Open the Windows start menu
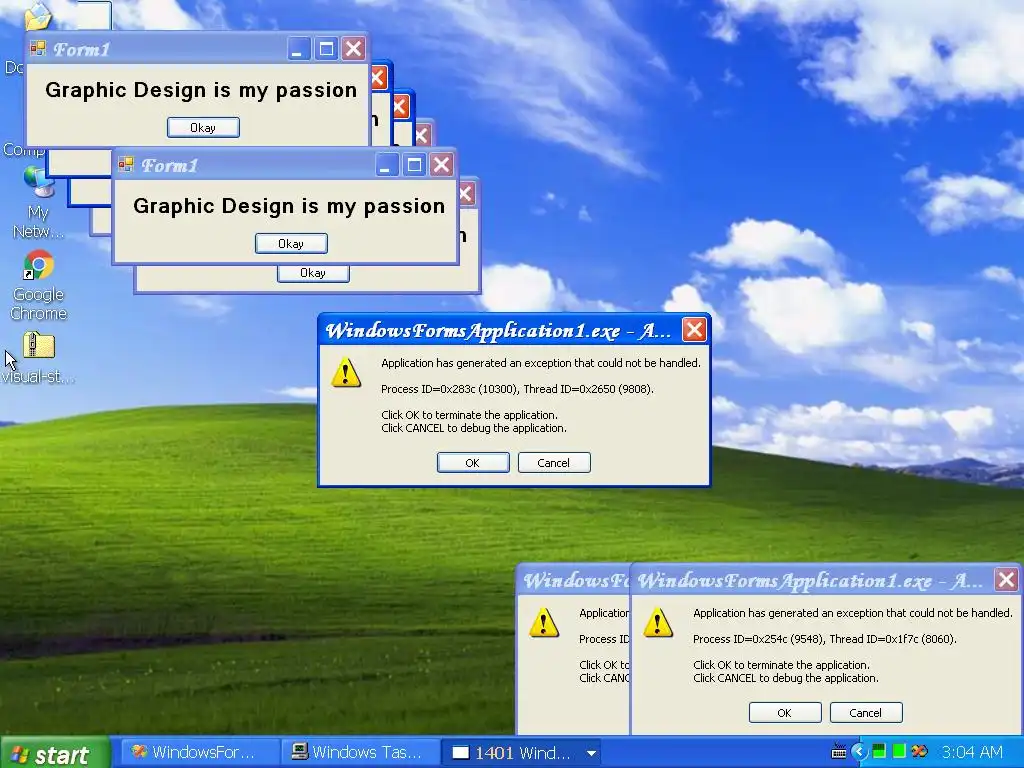The image size is (1024, 768). pos(54,754)
